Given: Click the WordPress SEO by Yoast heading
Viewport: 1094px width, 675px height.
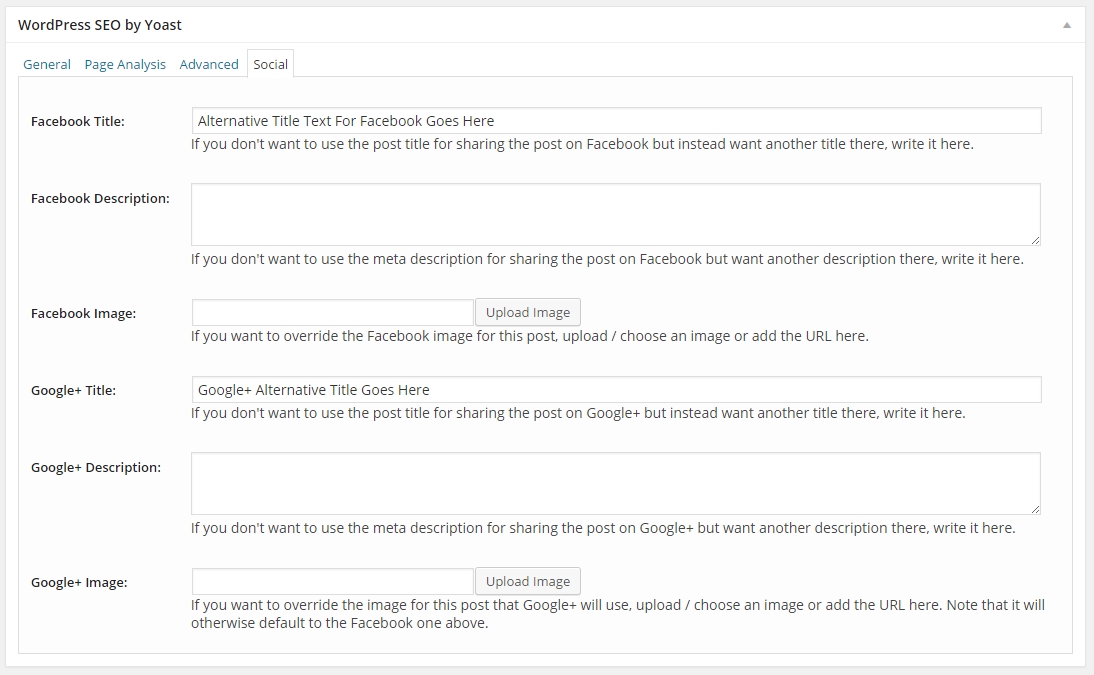Looking at the screenshot, I should click(100, 25).
